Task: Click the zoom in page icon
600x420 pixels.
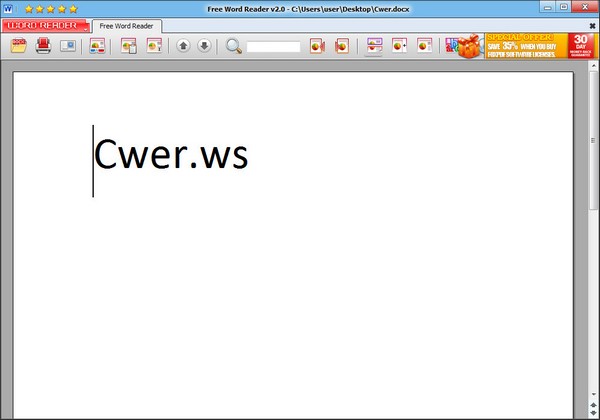Action: click(x=400, y=46)
